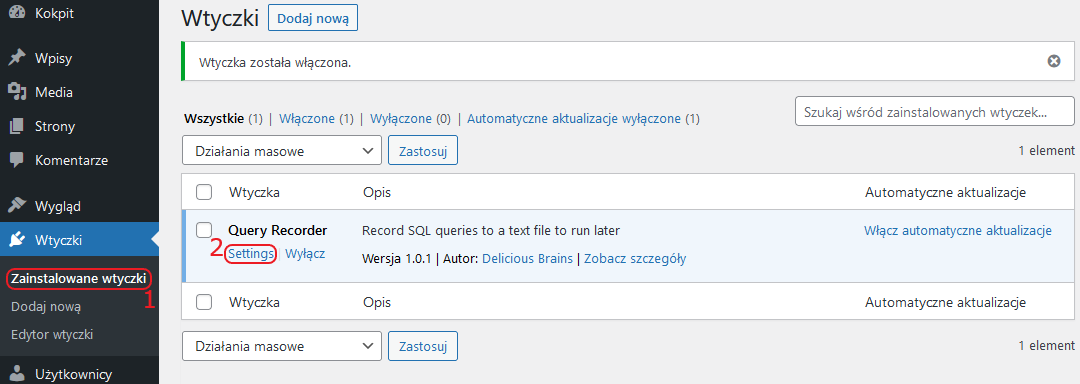The width and height of the screenshot is (1080, 384).
Task: Click the Query Recorder plugin name
Action: pos(278,231)
